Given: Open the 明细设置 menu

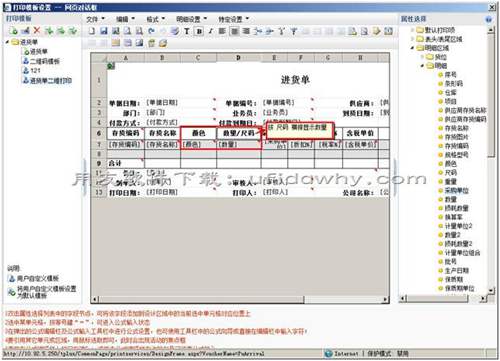Looking at the screenshot, I should (x=191, y=19).
